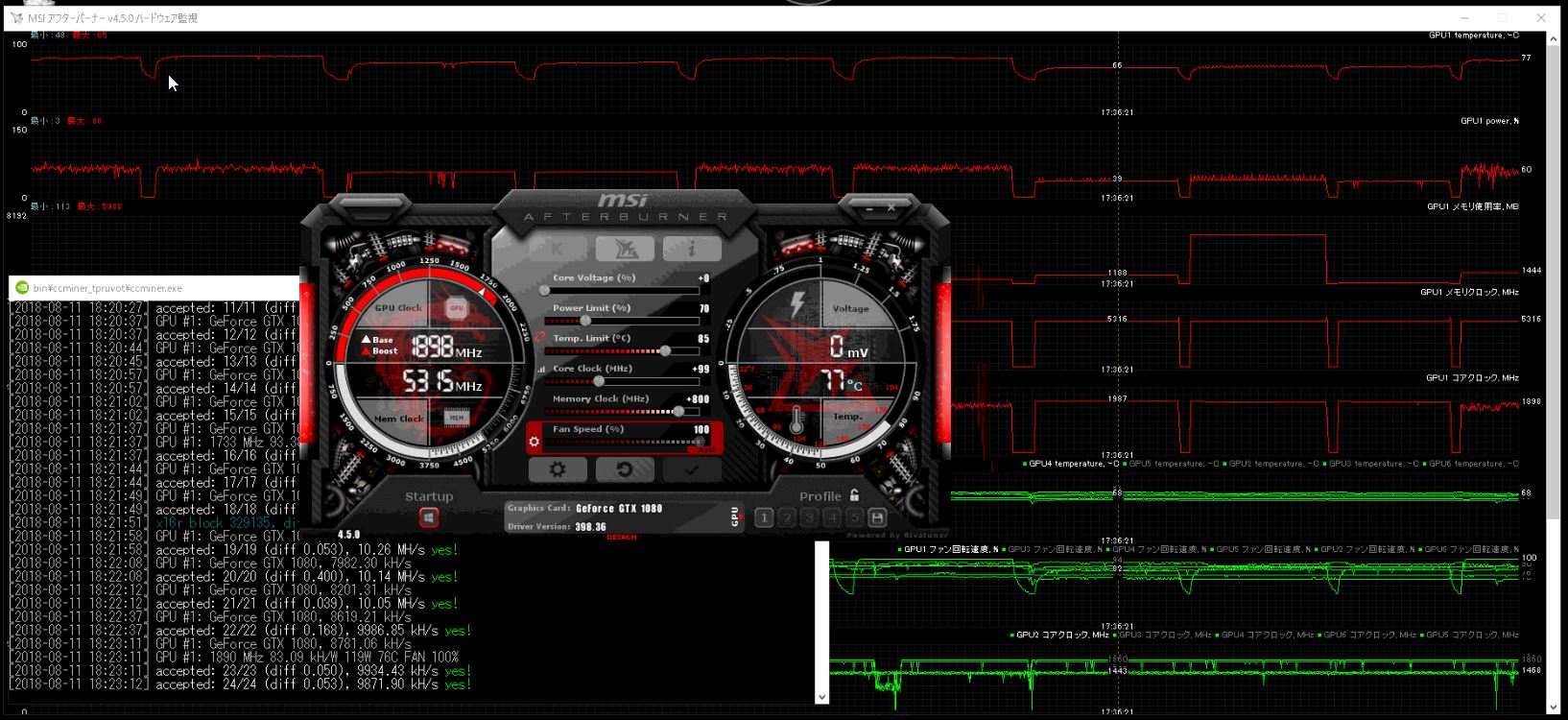Click the GPU1 メモリクロック graph label
1568x720 pixels.
coord(1469,292)
